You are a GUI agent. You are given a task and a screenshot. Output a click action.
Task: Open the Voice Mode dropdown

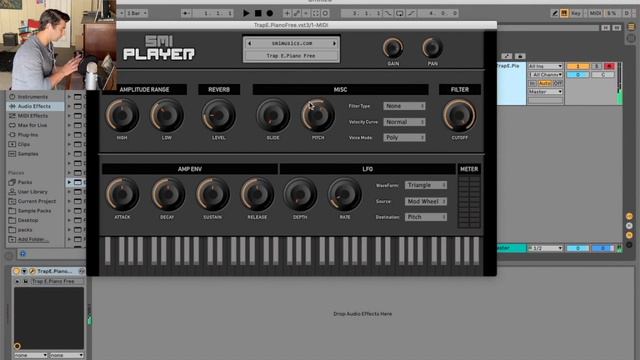coord(404,138)
